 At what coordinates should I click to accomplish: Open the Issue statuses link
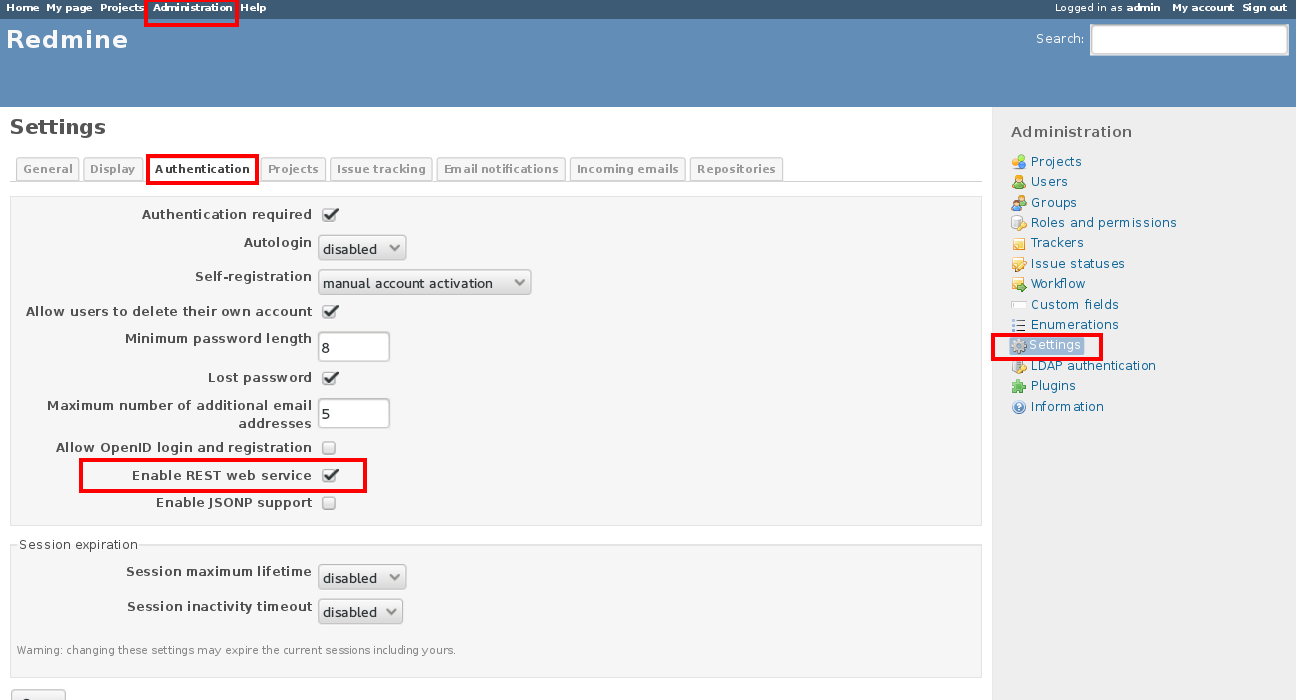tap(1078, 264)
